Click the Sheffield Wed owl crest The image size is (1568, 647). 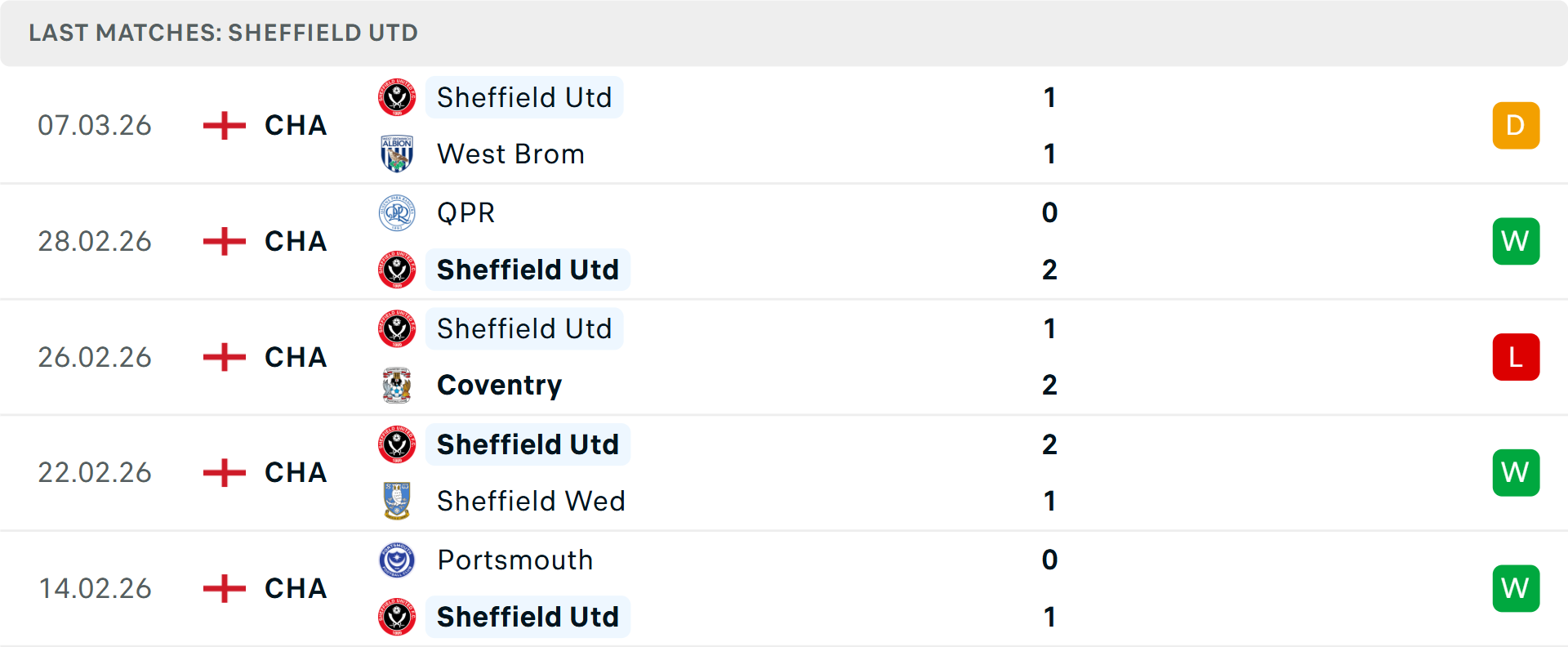tap(398, 501)
